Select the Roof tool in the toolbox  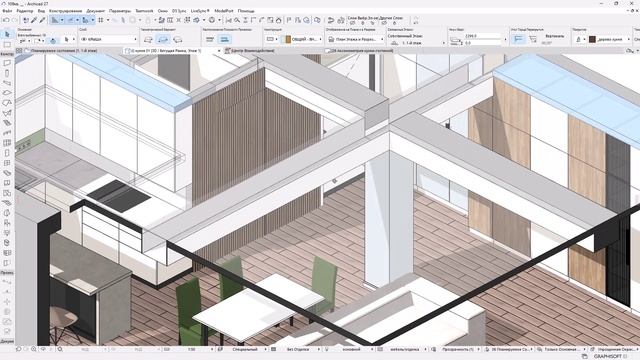[7, 103]
